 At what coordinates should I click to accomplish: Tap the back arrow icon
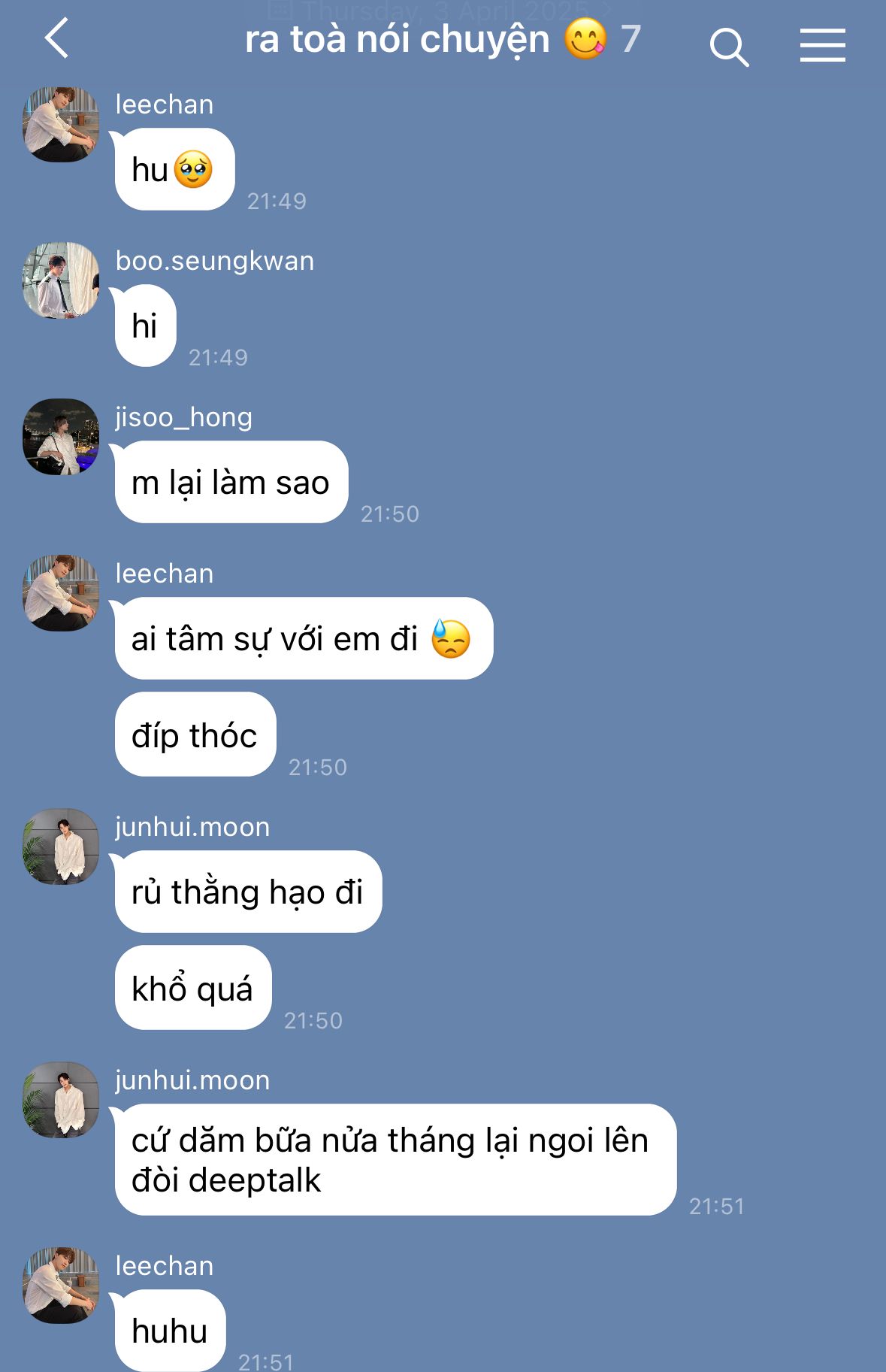coord(57,38)
